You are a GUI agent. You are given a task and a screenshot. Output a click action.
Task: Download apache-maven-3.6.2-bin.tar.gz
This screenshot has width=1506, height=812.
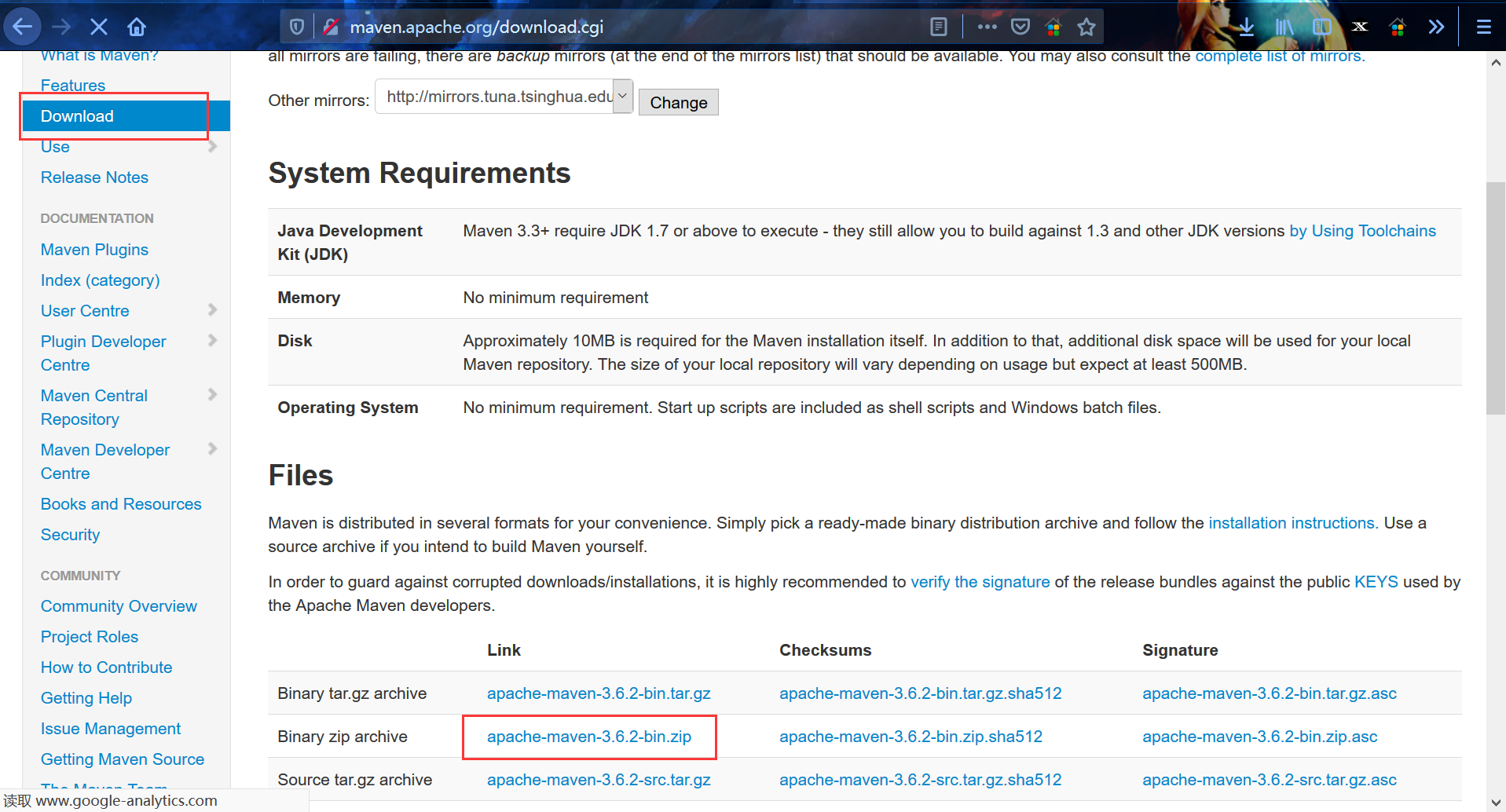(x=599, y=693)
